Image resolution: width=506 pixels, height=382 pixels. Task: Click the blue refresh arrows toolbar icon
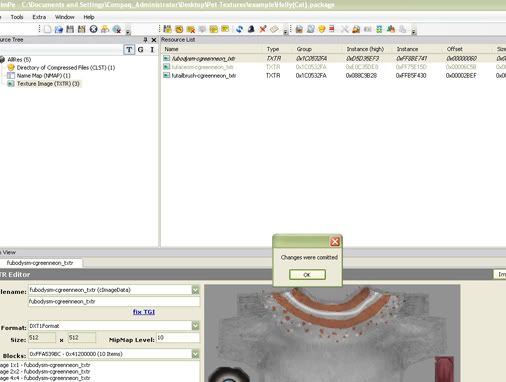coord(239,29)
